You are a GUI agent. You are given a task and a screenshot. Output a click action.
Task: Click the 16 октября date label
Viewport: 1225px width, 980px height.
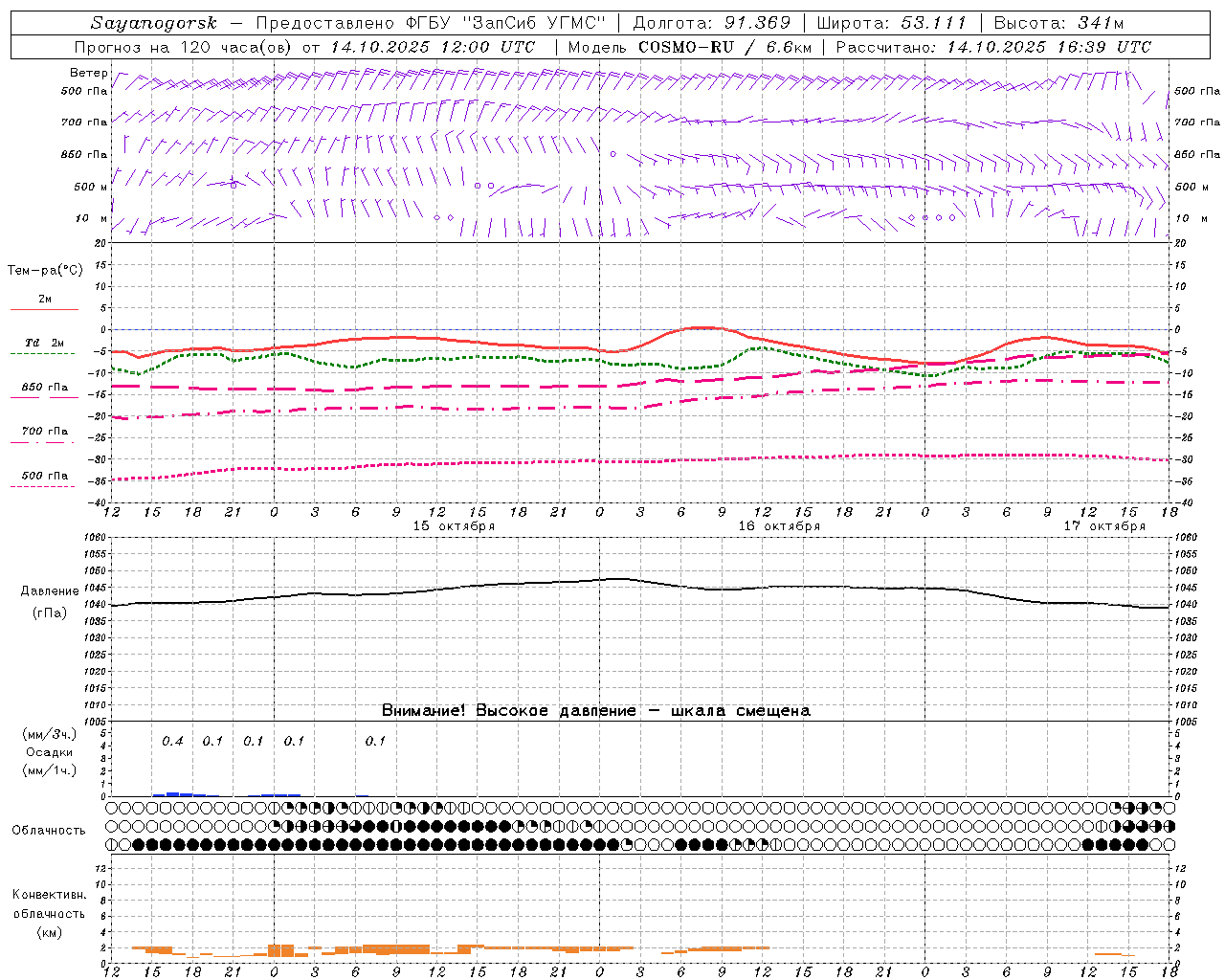[x=779, y=526]
